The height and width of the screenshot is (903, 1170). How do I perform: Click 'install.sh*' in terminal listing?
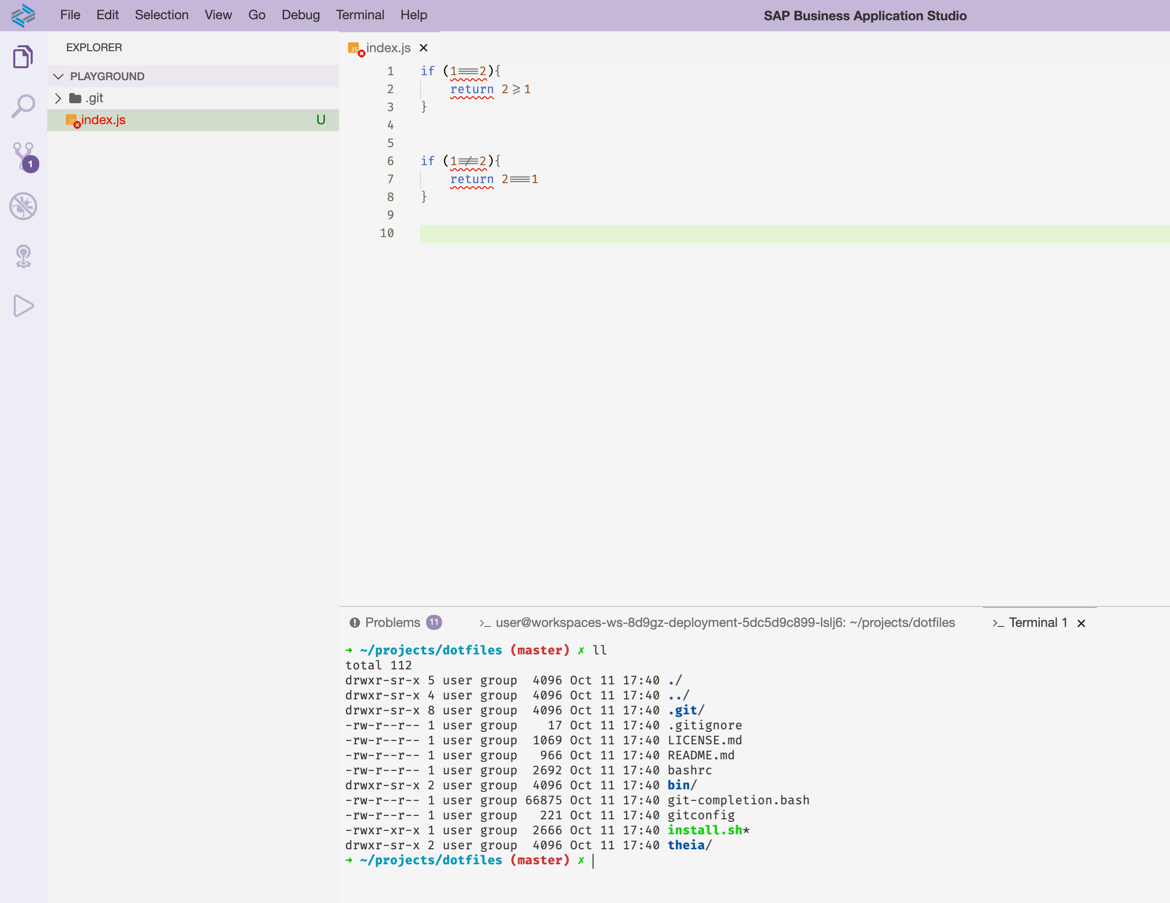pos(708,831)
